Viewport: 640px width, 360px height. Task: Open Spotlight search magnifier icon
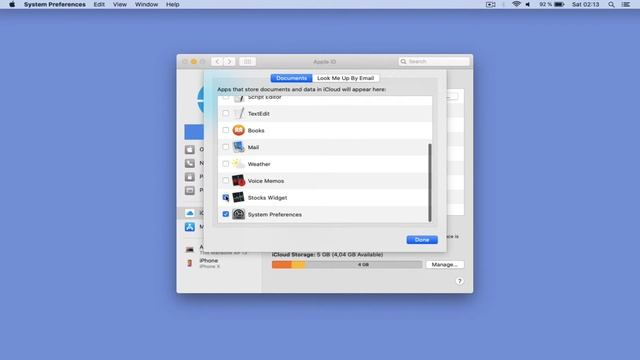point(611,4)
